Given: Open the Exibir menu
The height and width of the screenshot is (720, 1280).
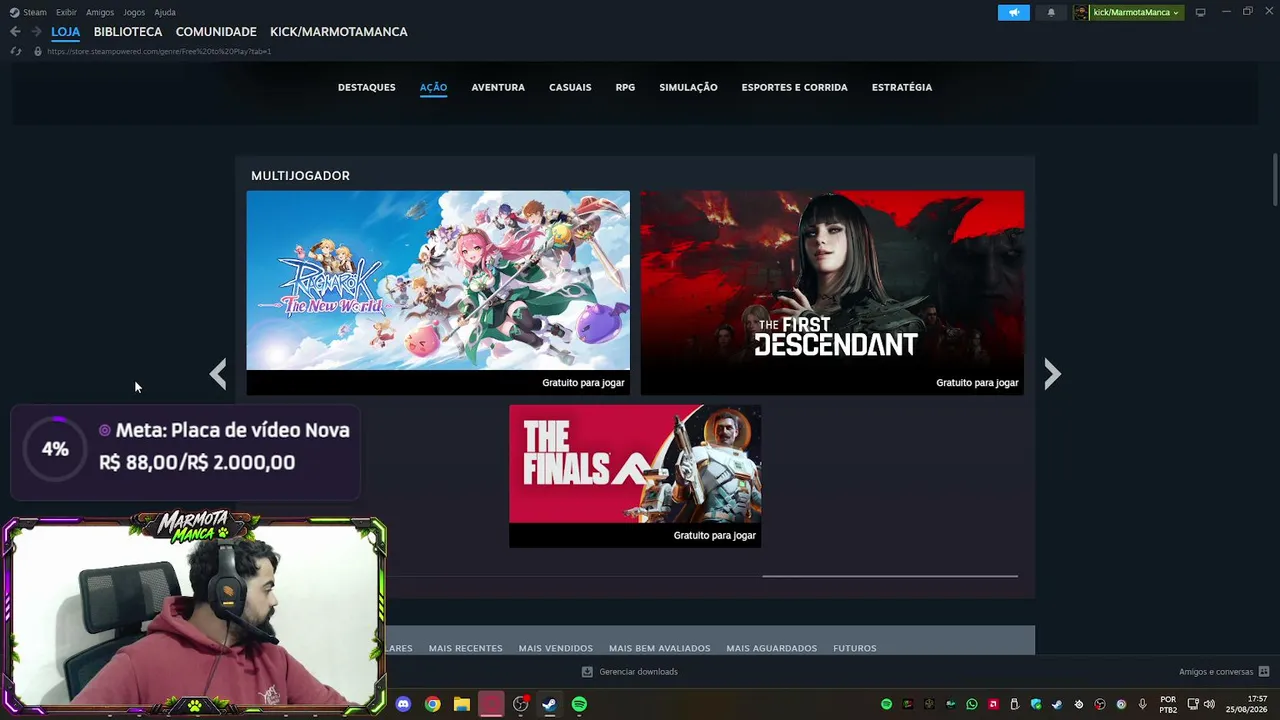Looking at the screenshot, I should [66, 12].
